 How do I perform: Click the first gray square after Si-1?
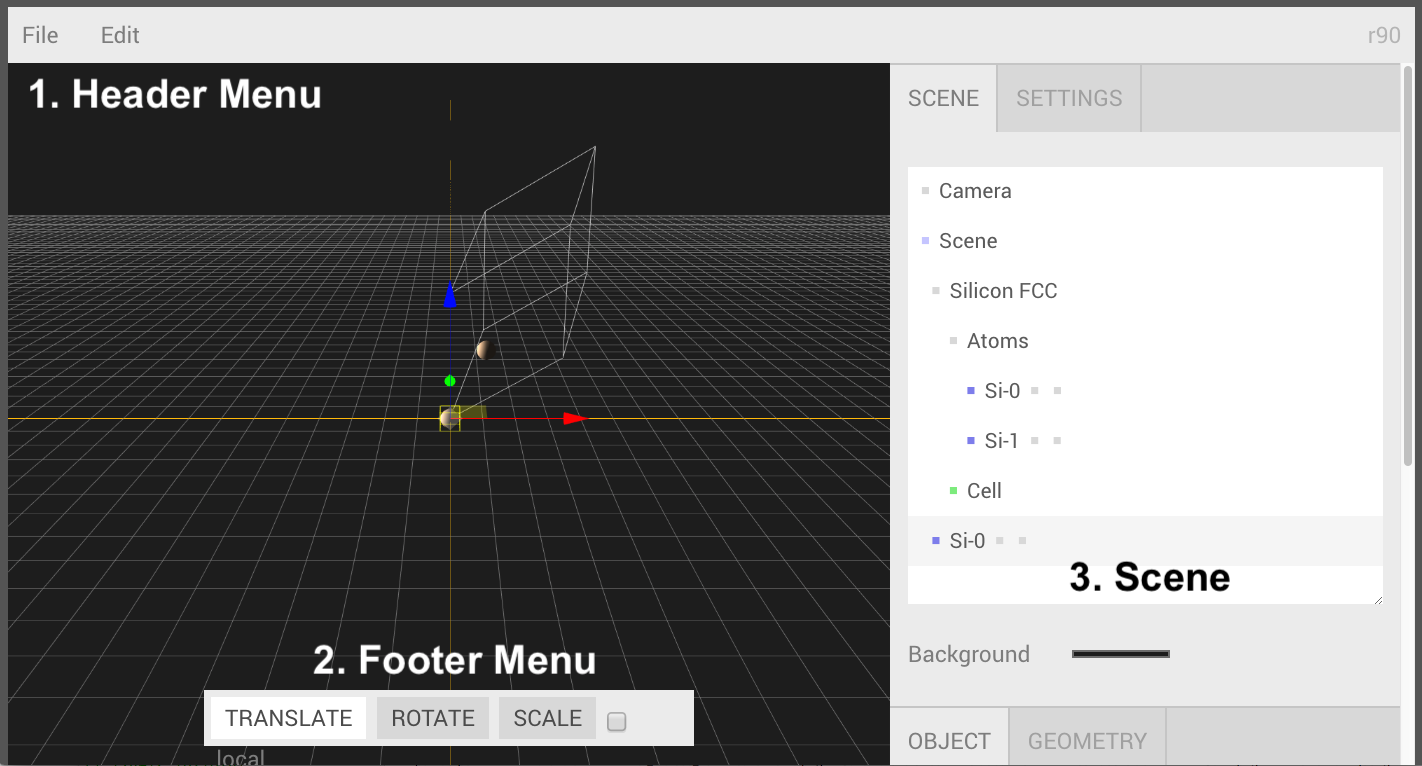point(1035,441)
